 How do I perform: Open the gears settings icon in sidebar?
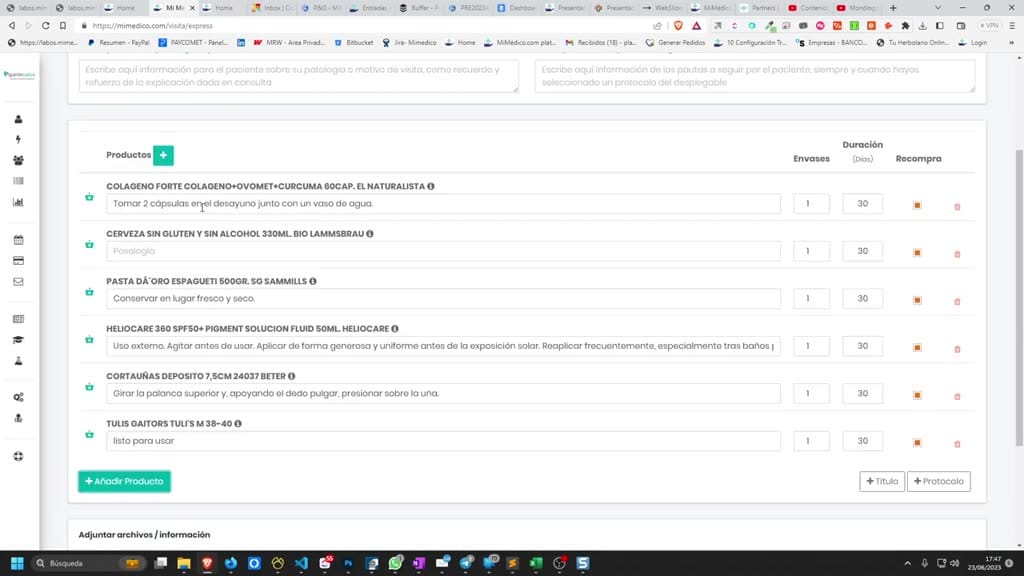pos(18,397)
